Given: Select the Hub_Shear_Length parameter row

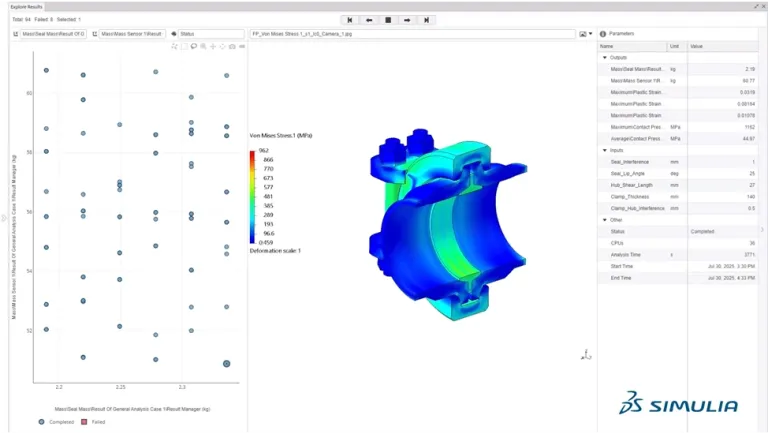Looking at the screenshot, I should (x=678, y=185).
